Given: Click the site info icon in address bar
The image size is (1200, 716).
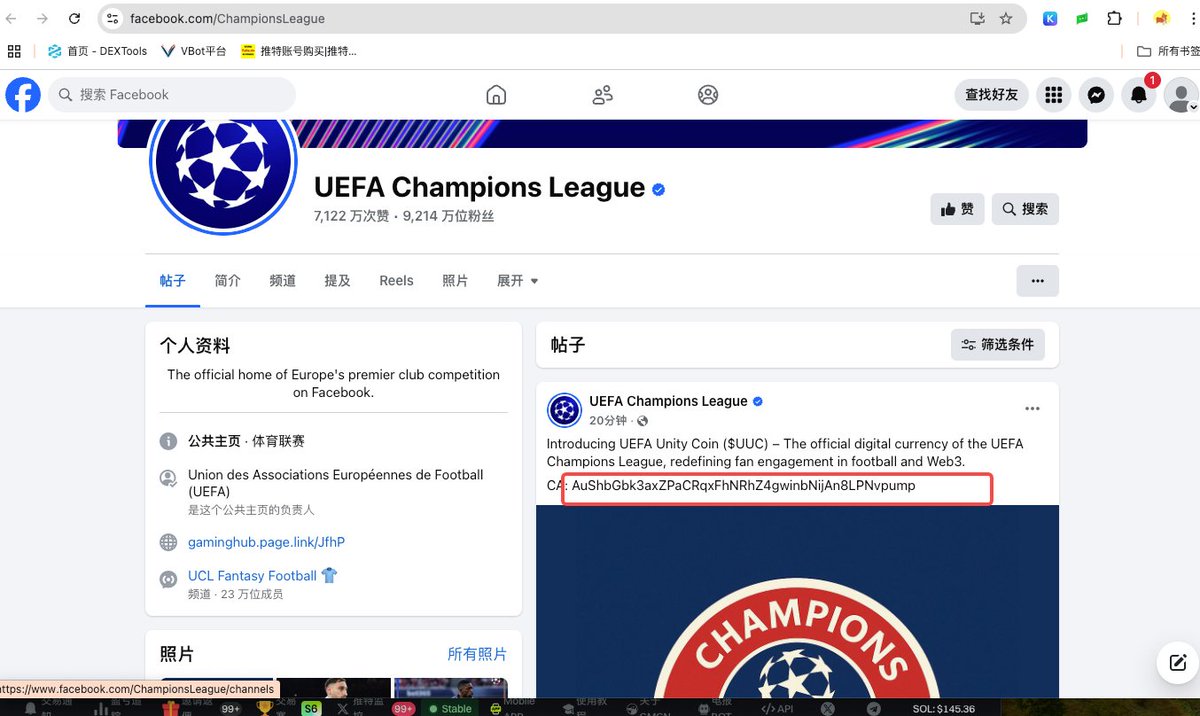Looking at the screenshot, I should pyautogui.click(x=112, y=19).
